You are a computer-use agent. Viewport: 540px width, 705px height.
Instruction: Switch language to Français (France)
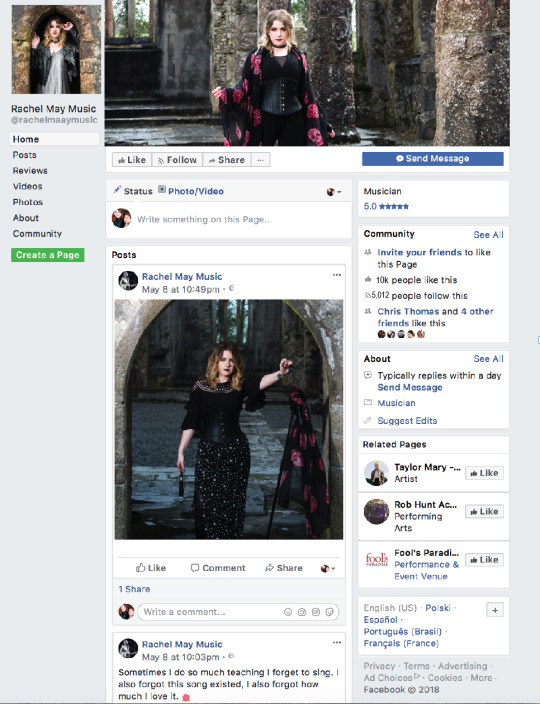coord(401,643)
